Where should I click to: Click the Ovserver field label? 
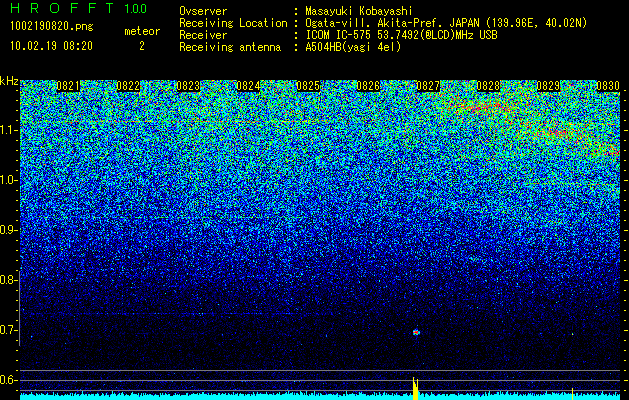coord(203,11)
